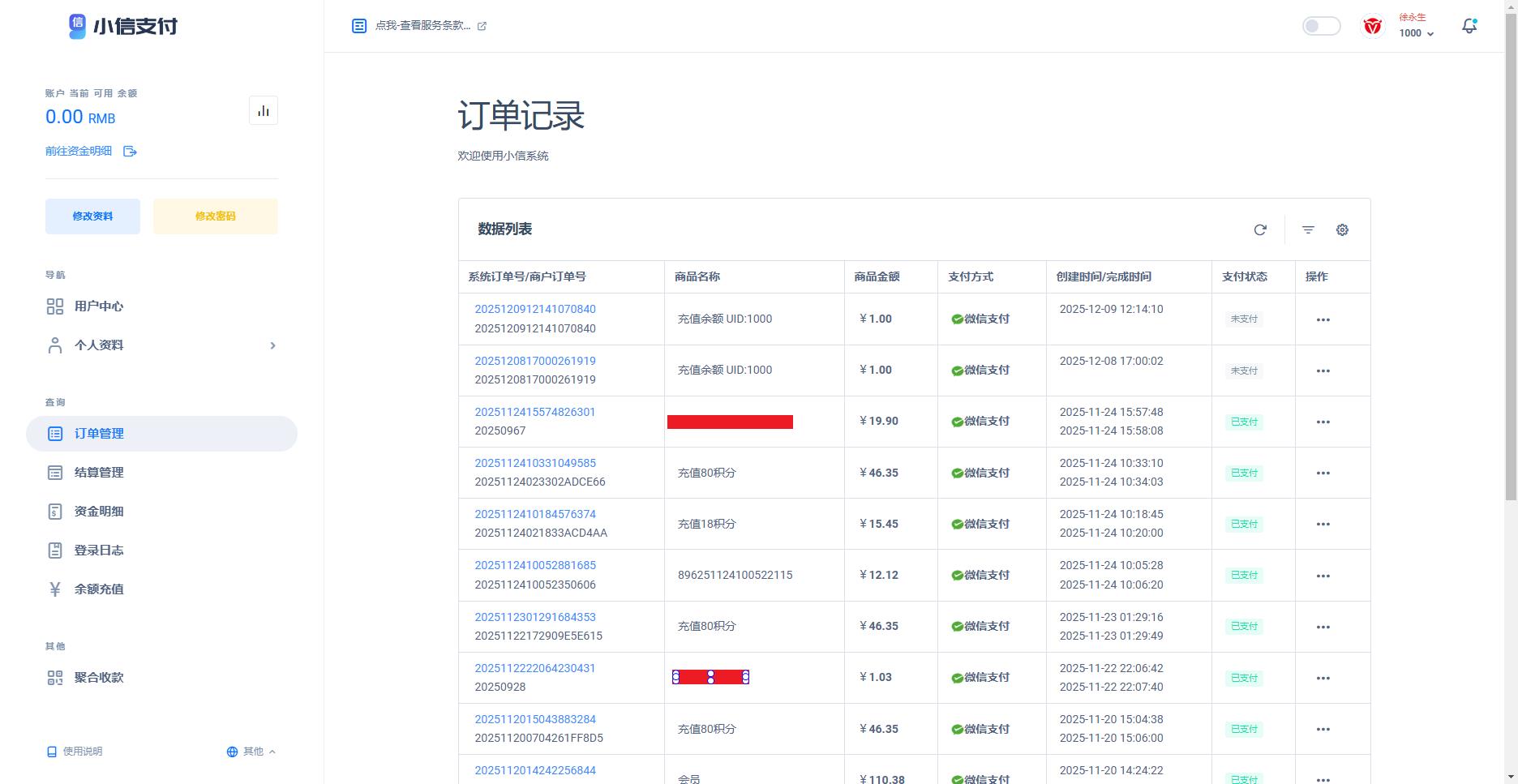Open the user account 1000 dropdown
Viewport: 1518px width, 784px height.
[x=1415, y=33]
